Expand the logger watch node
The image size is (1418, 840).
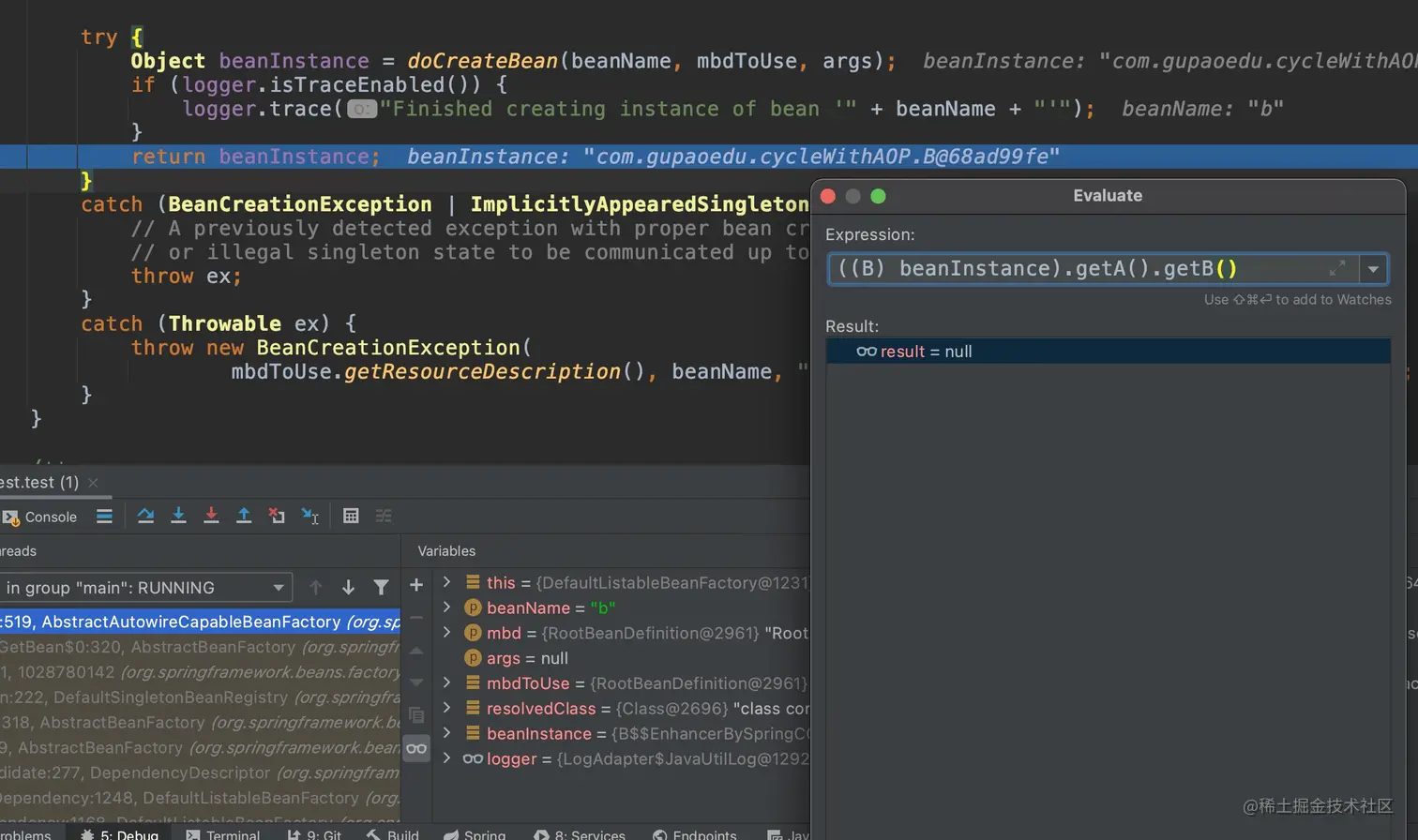(x=446, y=759)
